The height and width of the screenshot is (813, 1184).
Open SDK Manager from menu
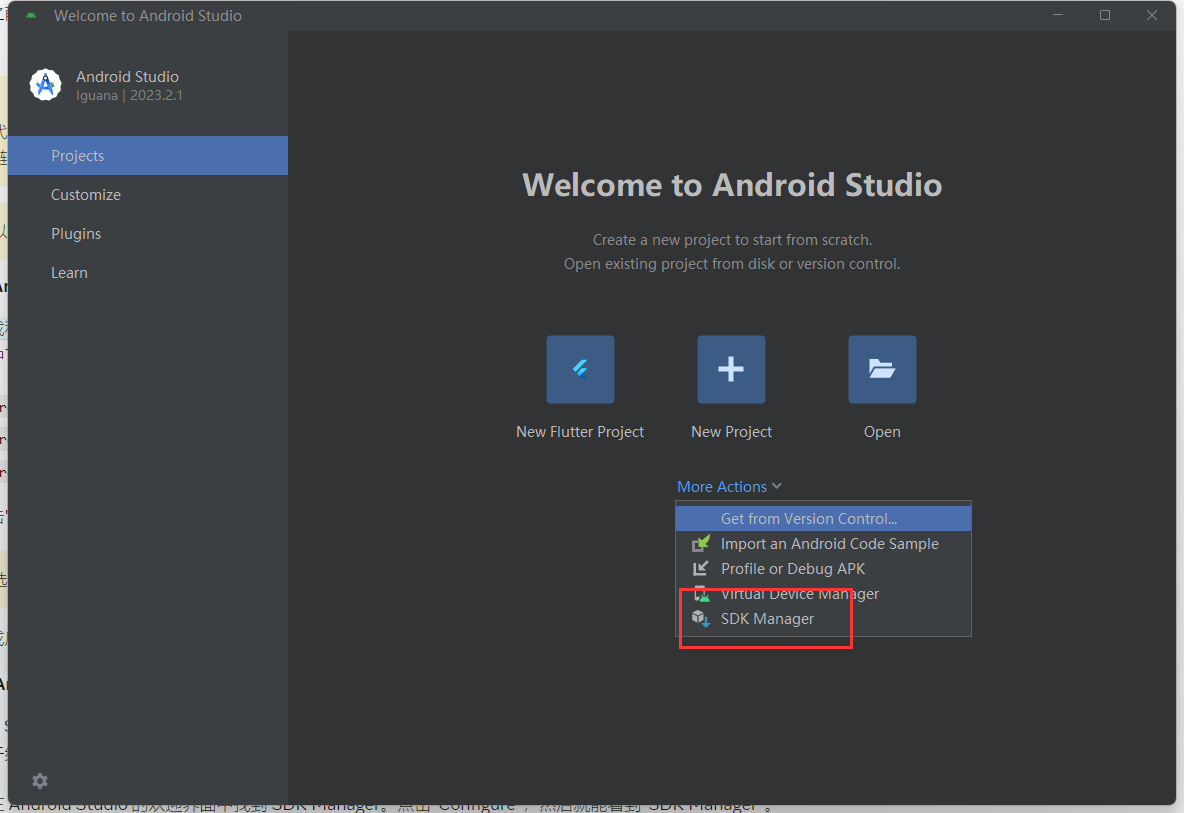(823, 619)
